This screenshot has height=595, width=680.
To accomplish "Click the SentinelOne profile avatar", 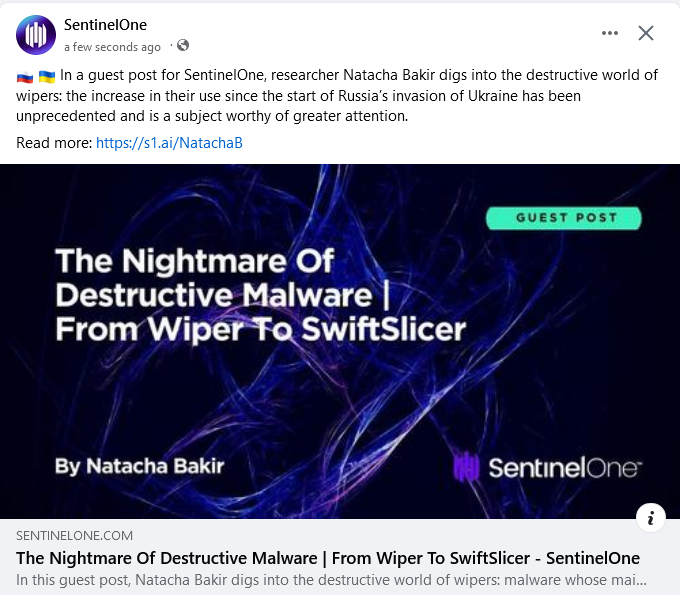I will pyautogui.click(x=36, y=35).
